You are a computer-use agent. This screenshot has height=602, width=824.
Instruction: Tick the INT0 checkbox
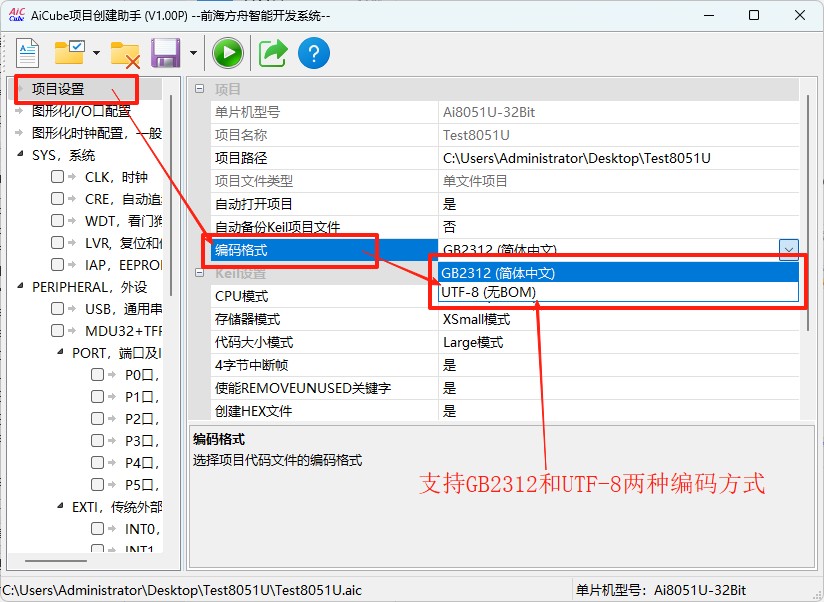[x=97, y=528]
